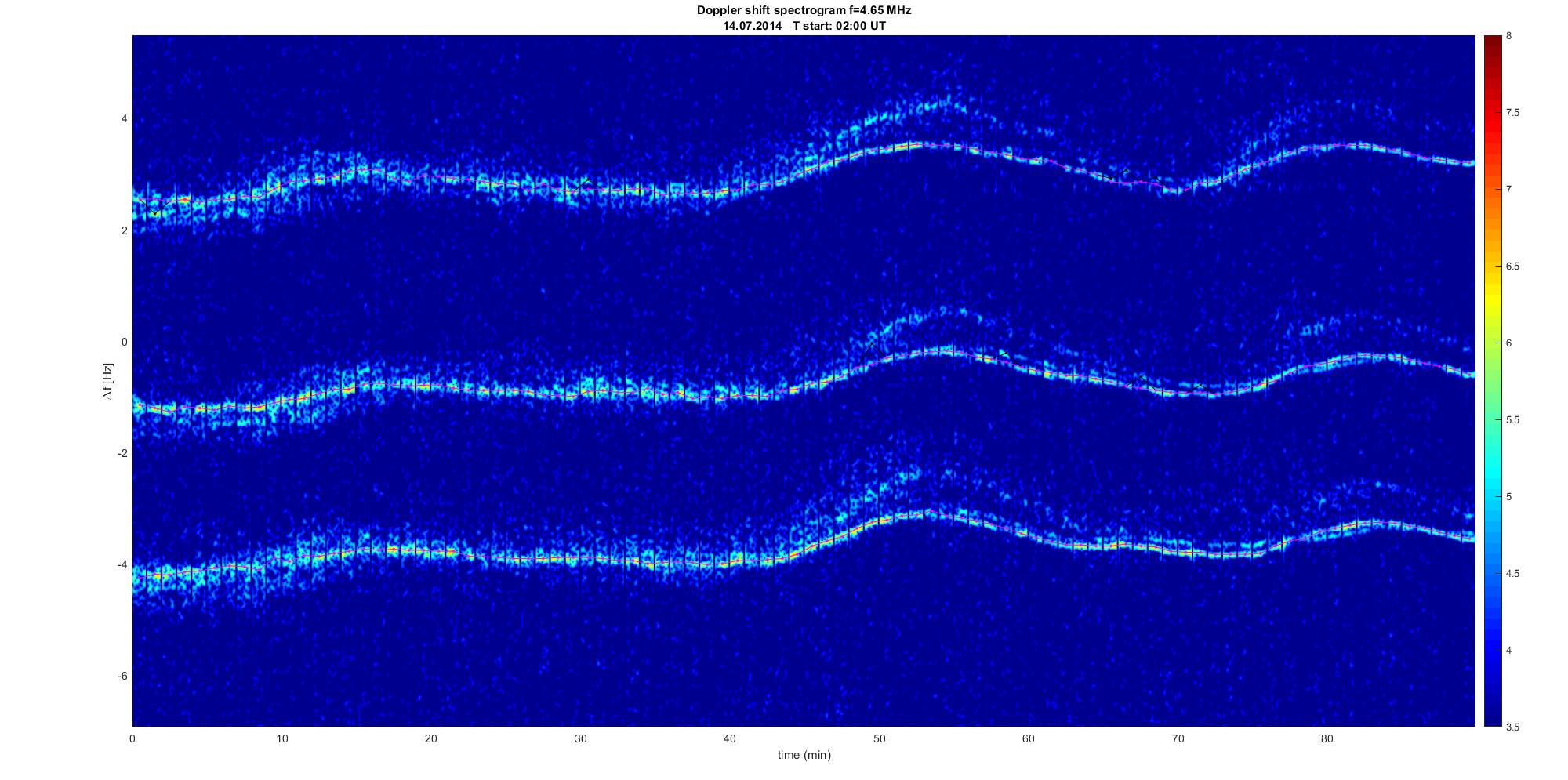
Task: Click the 'Δf [Hz]' y-axis label
Action: pos(108,381)
